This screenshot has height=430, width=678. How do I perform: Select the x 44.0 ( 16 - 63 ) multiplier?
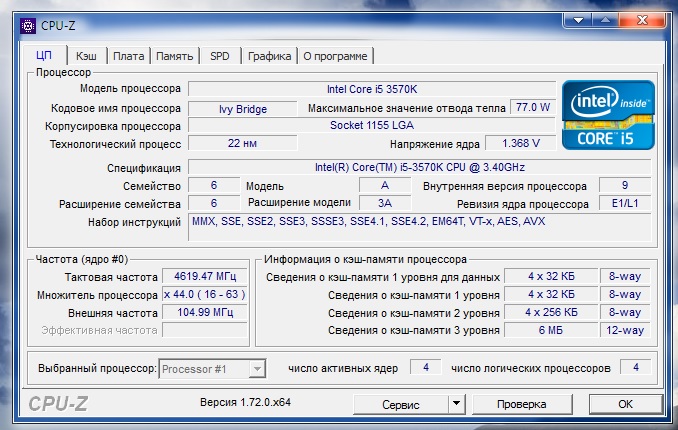coord(205,294)
